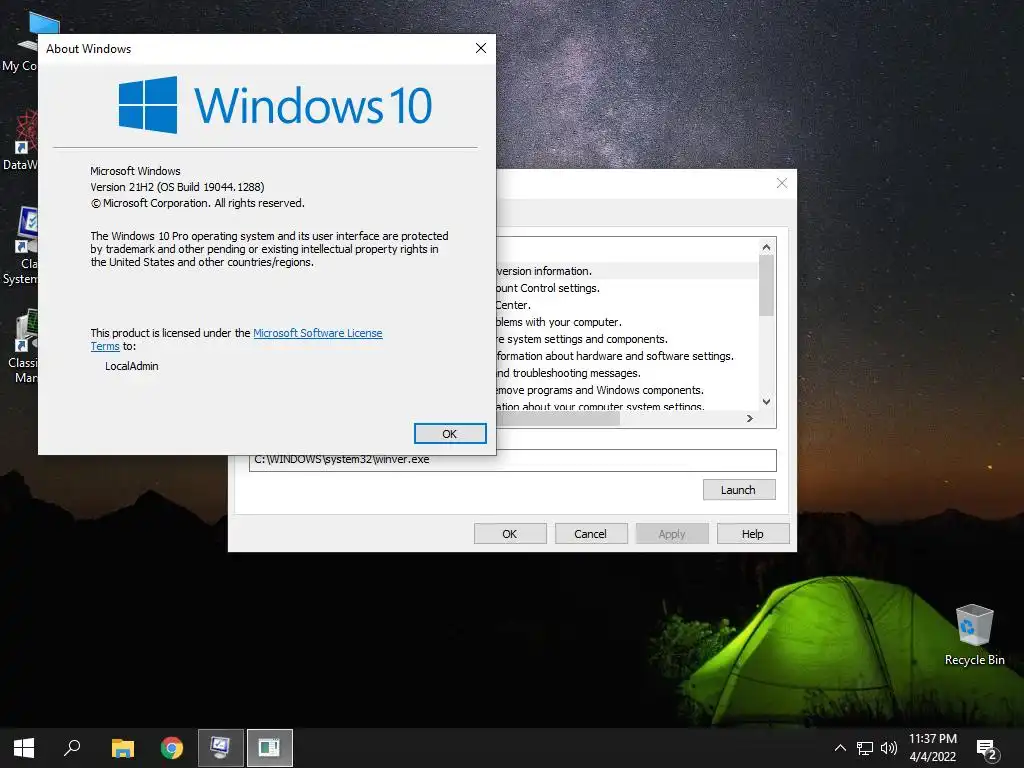The width and height of the screenshot is (1024, 768).
Task: Click the Launch button in the System Configuration window
Action: (739, 490)
